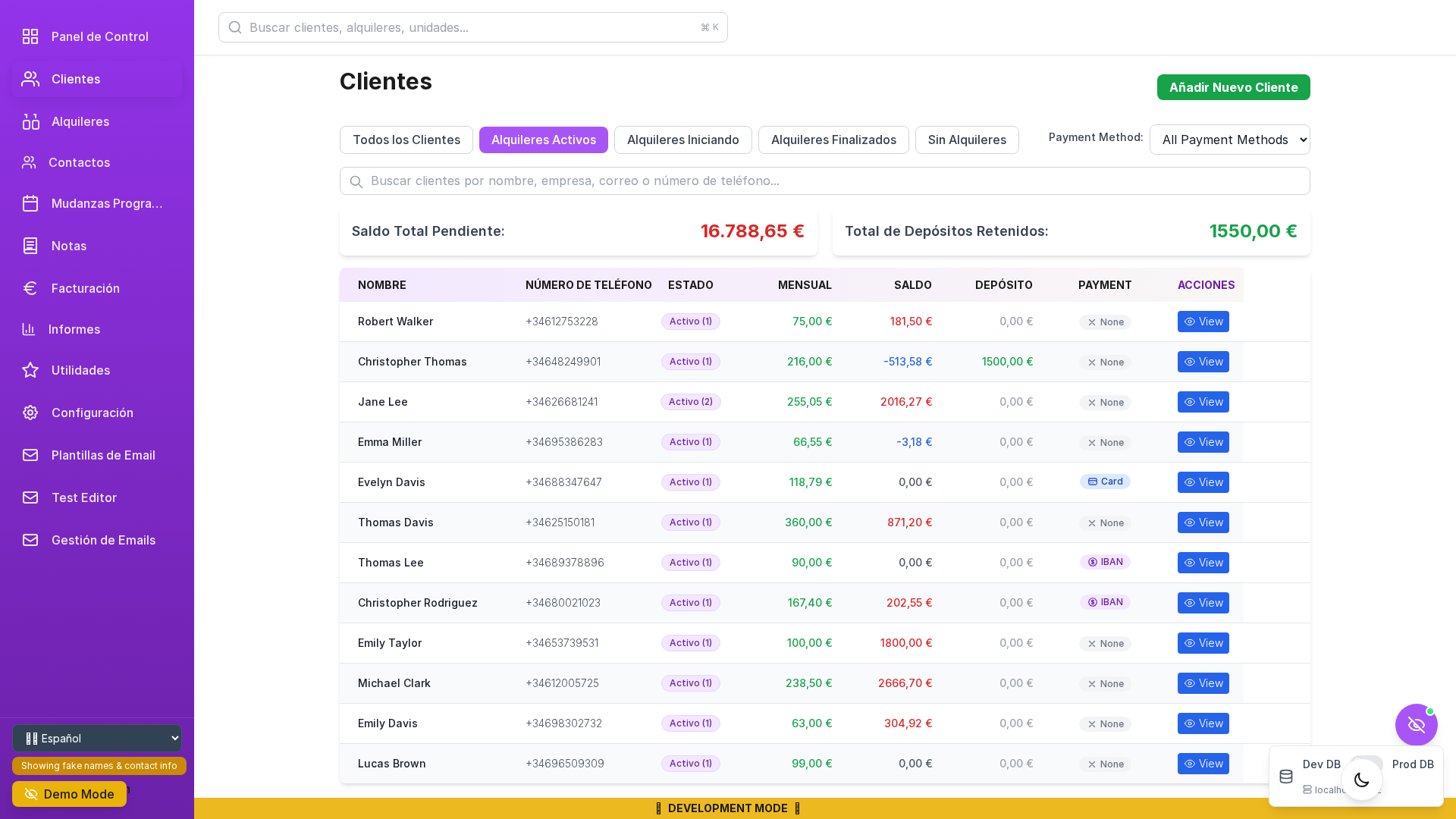Open Configuración gear icon
The image size is (1456, 819).
30,413
